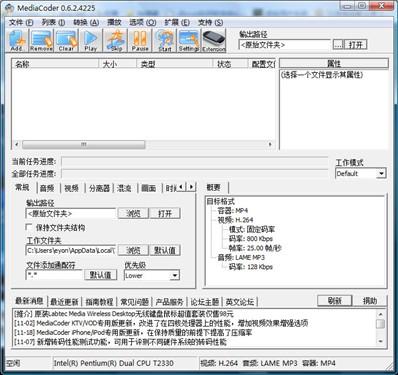Switch to the 分离器 tab
Screen dimensions: 398x375
coord(99,188)
